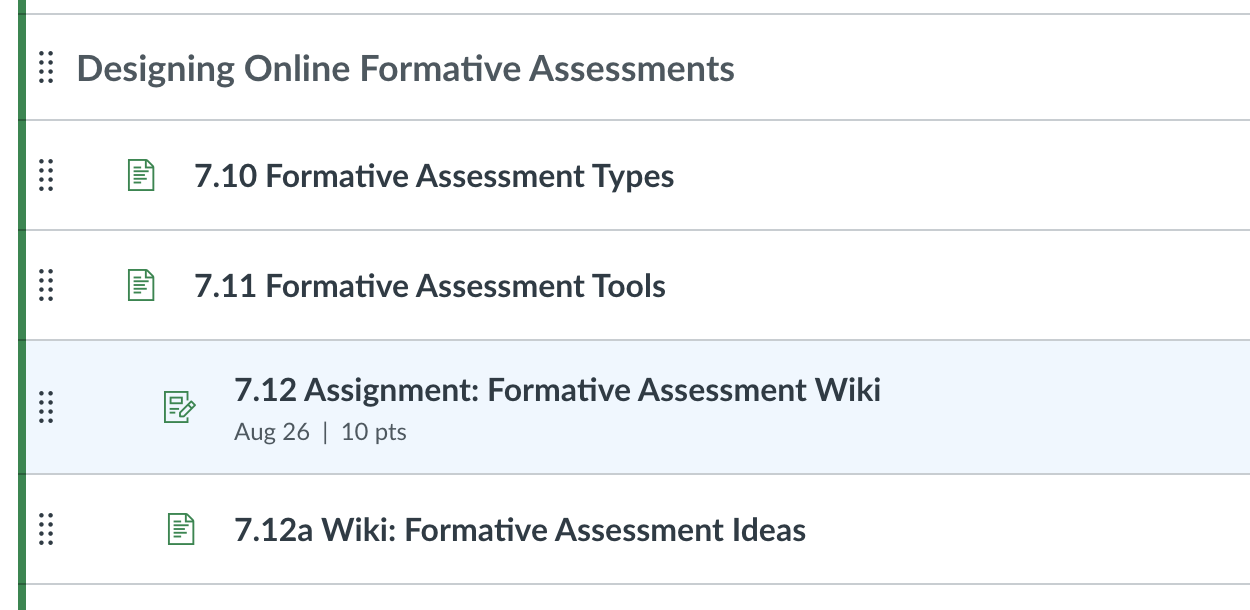Open 7.12a Wiki: Formative Assessment Ideas

coord(520,530)
